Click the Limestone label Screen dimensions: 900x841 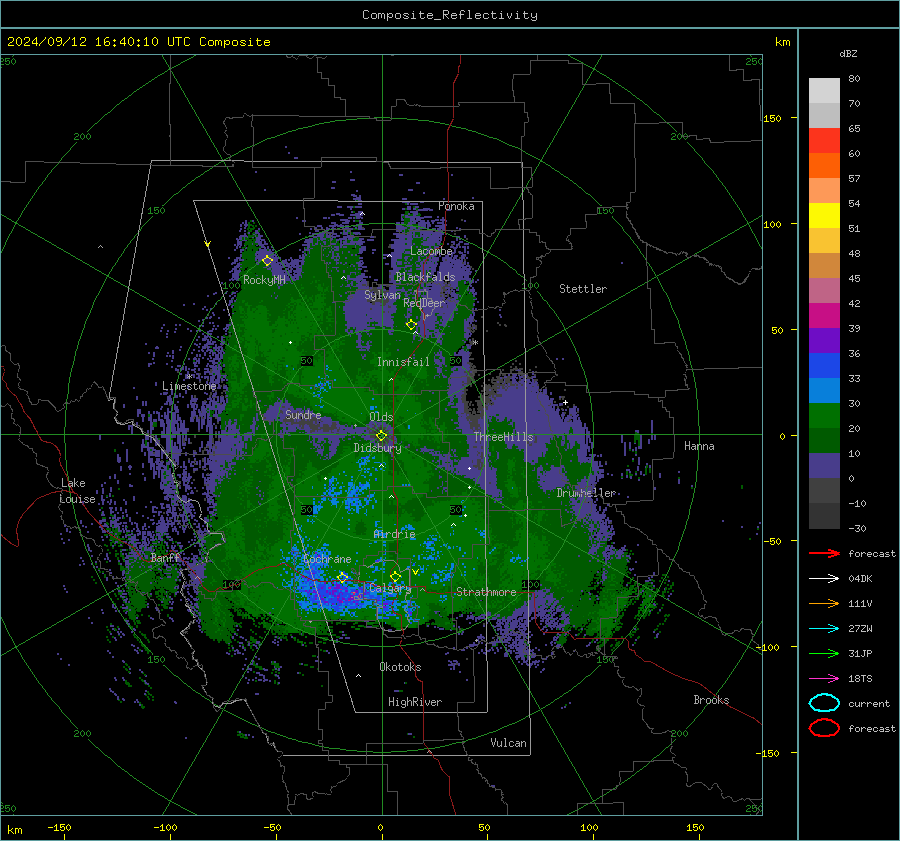click(189, 386)
